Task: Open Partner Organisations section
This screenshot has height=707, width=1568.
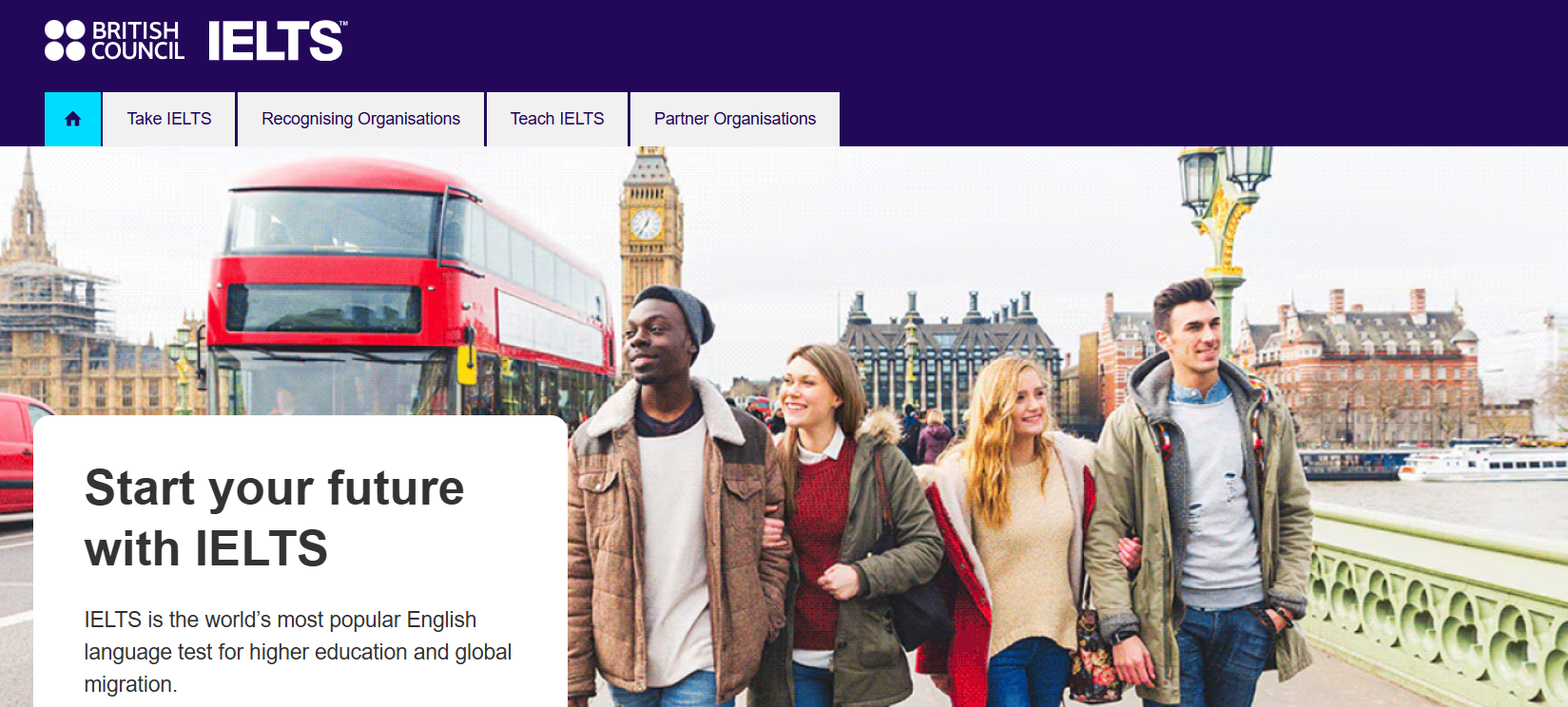Action: click(x=735, y=119)
